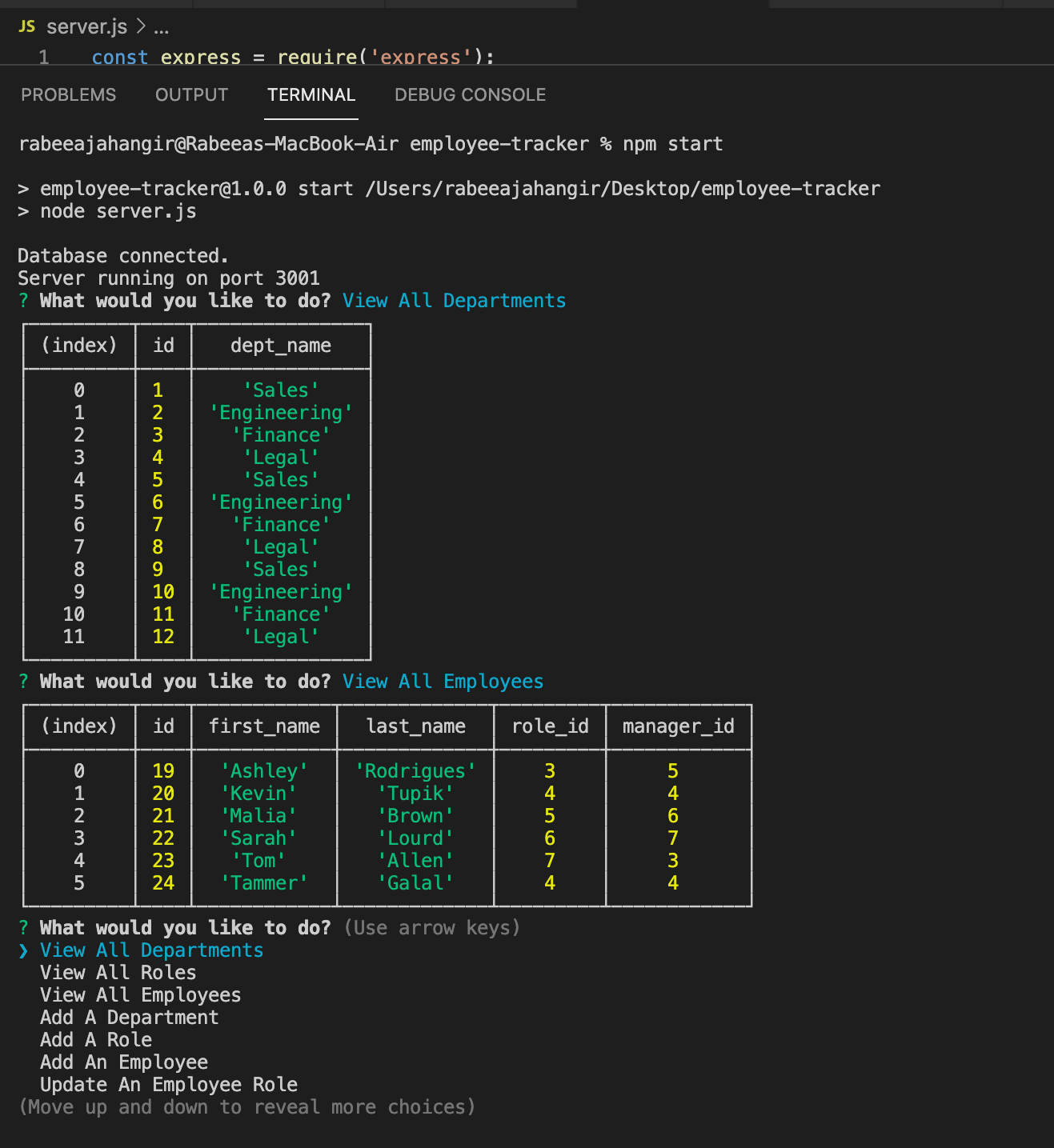Select the TERMINAL tab
1054x1148 pixels.
click(x=311, y=94)
